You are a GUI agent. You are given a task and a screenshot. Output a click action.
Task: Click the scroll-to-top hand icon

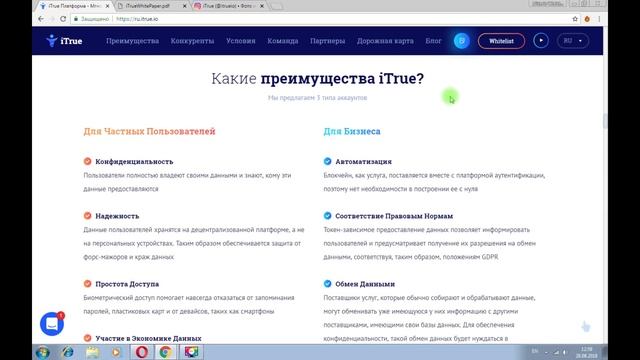(x=586, y=327)
